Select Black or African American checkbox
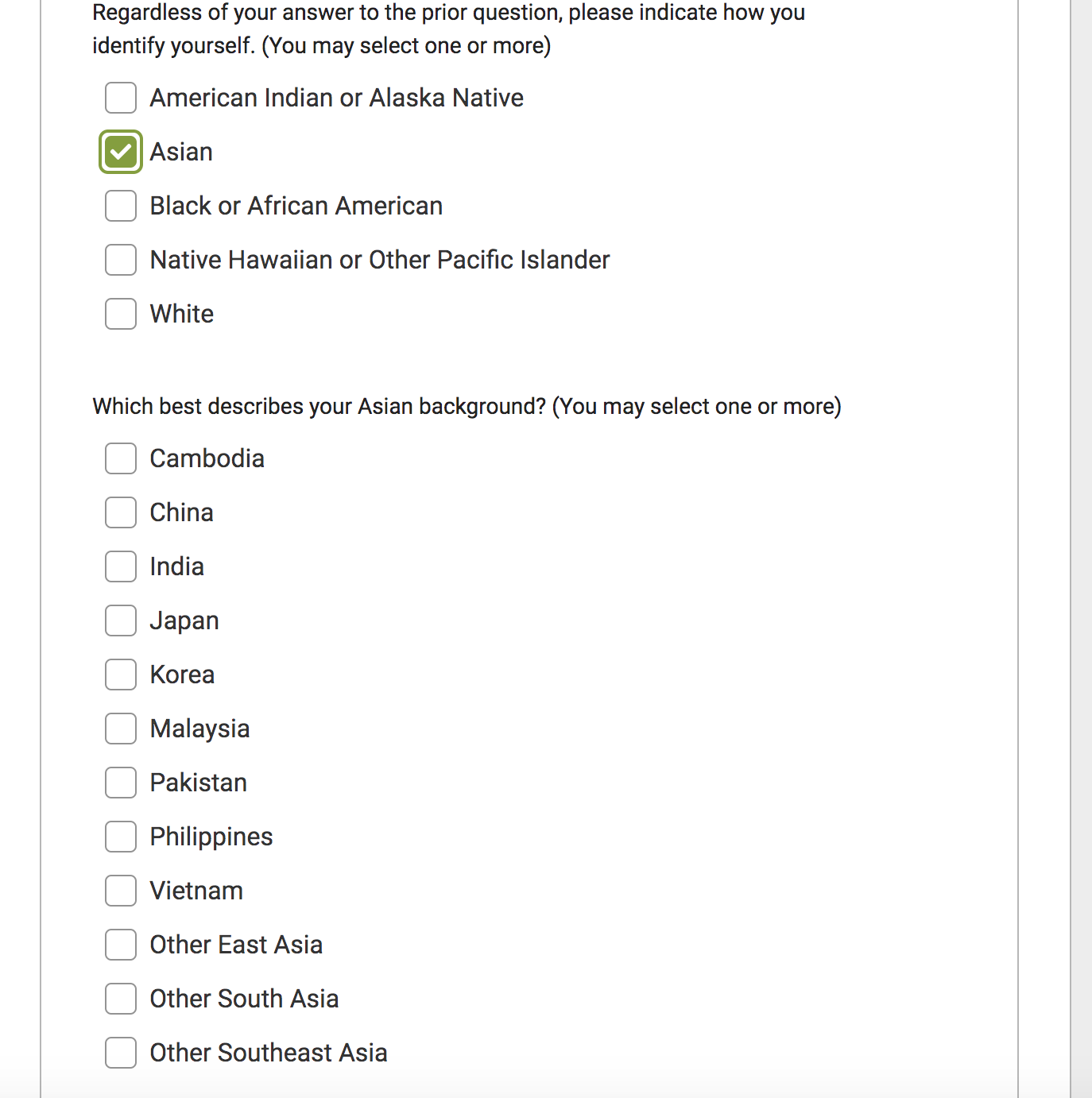Viewport: 1092px width, 1098px height. click(121, 206)
